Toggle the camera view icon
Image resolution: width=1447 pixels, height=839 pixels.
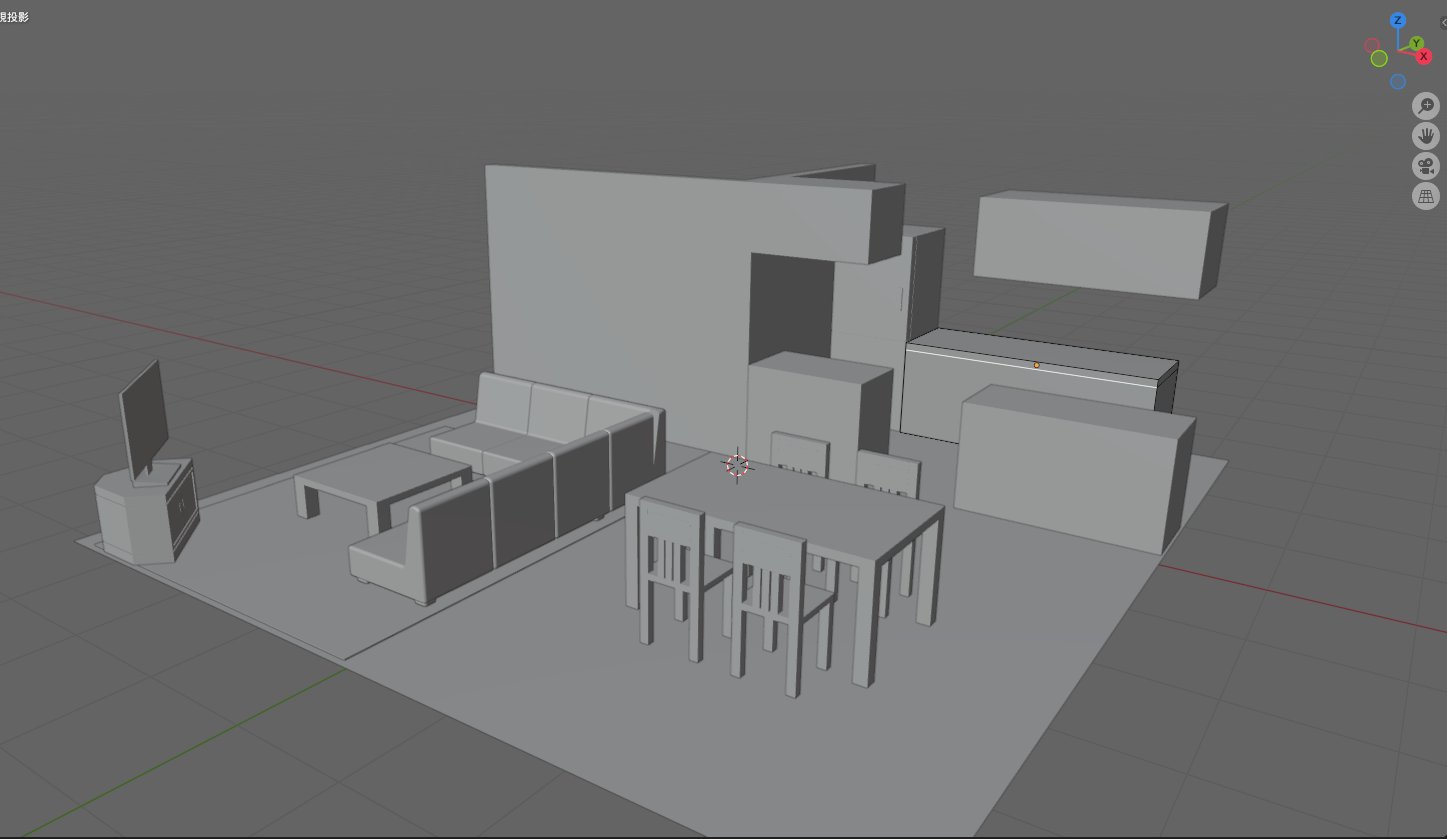(x=1426, y=166)
